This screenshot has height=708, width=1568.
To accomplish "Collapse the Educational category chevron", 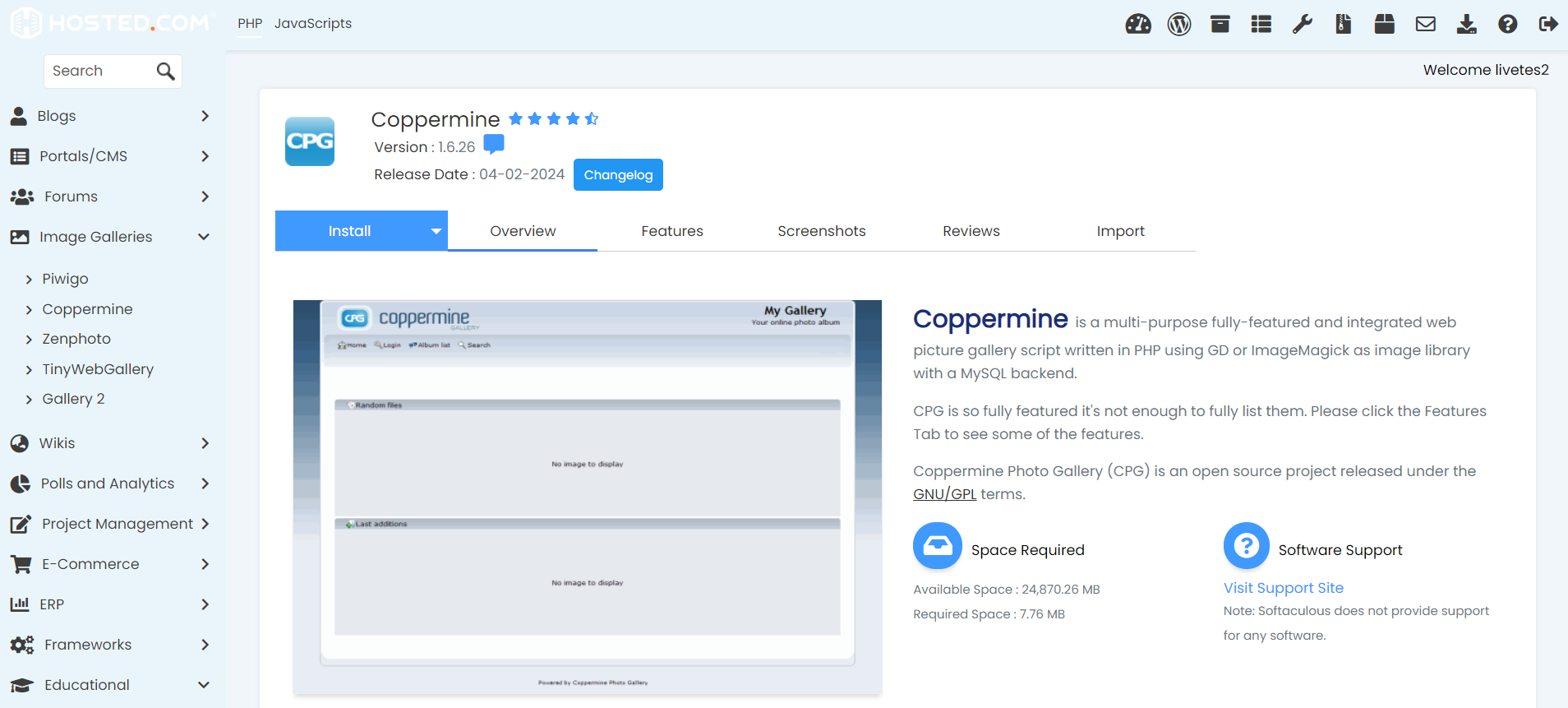I will 204,685.
